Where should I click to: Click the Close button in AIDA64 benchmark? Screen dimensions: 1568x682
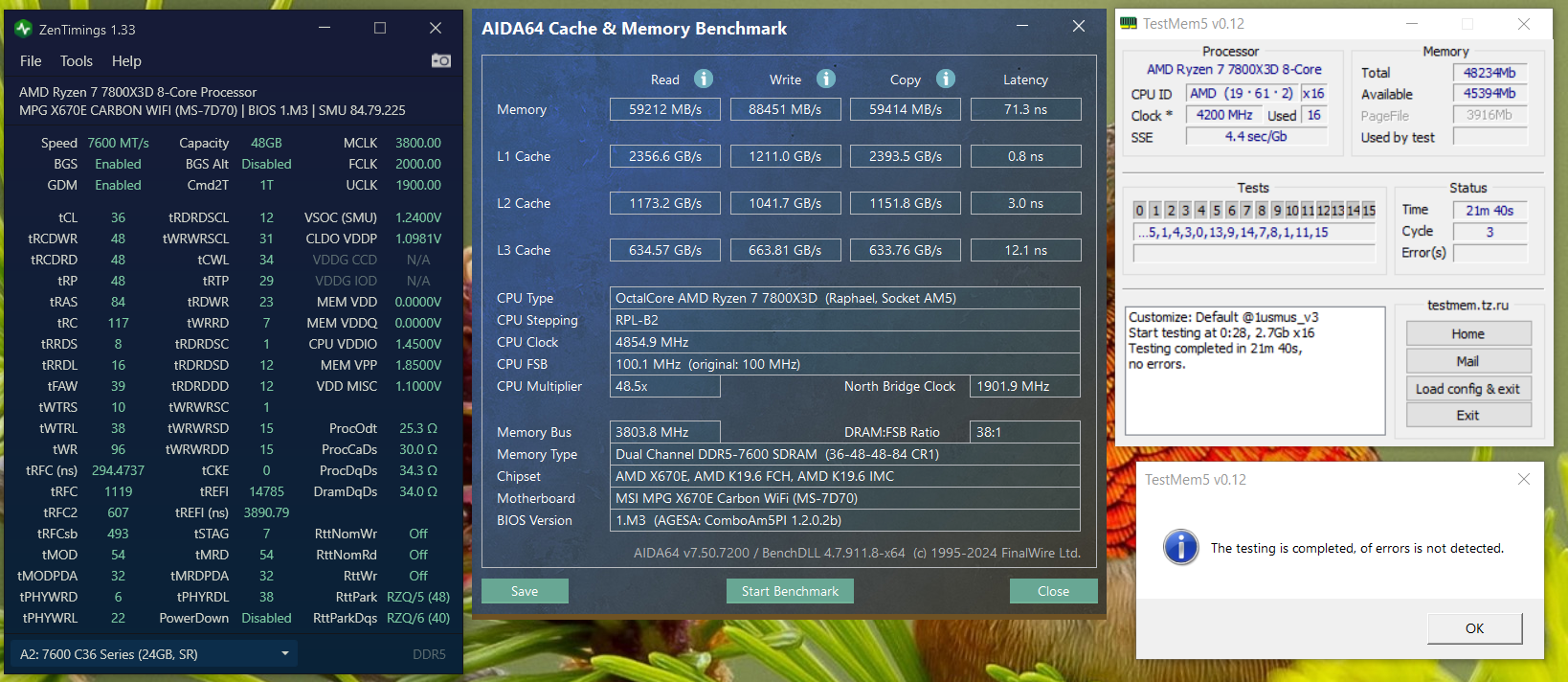pos(1053,591)
